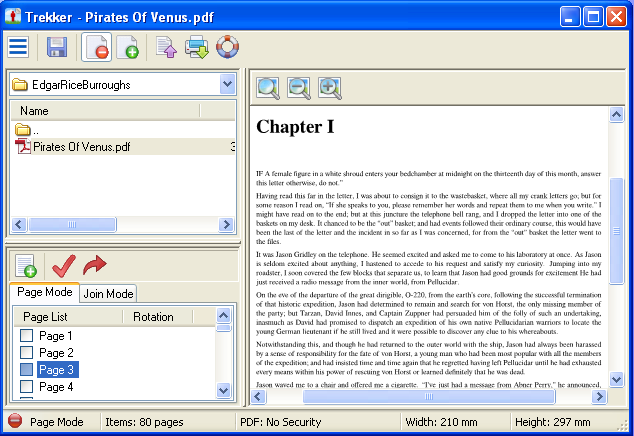The image size is (634, 436).
Task: Switch to the Join Mode tab
Action: (108, 294)
